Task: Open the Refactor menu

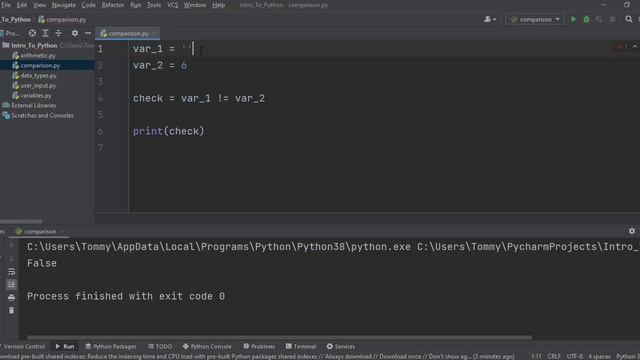Action: point(113,5)
